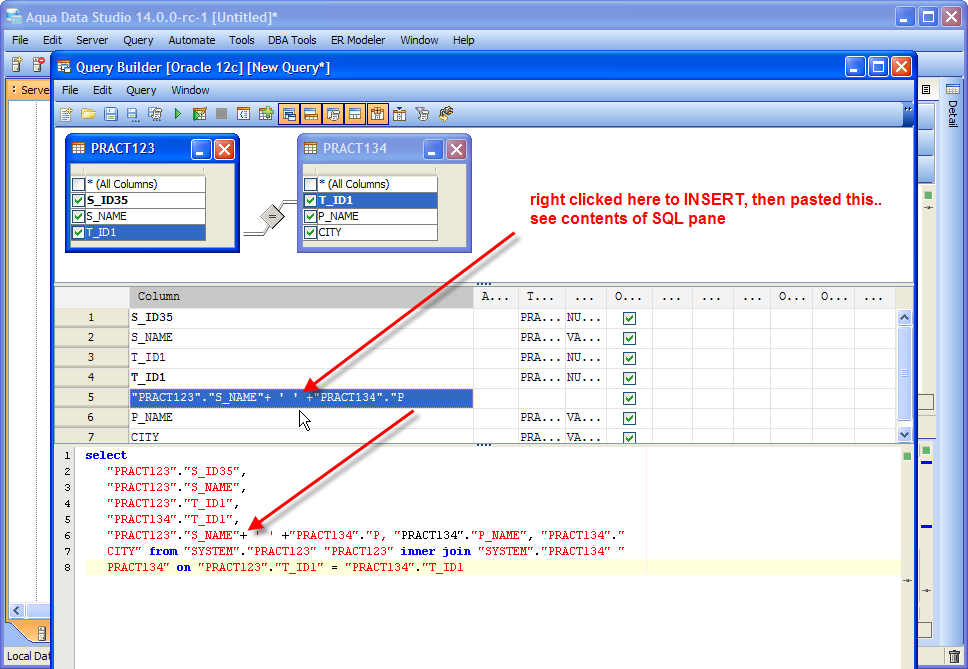Expand the toolbar overflow chevron at right
The width and height of the screenshot is (968, 669).
tap(908, 109)
